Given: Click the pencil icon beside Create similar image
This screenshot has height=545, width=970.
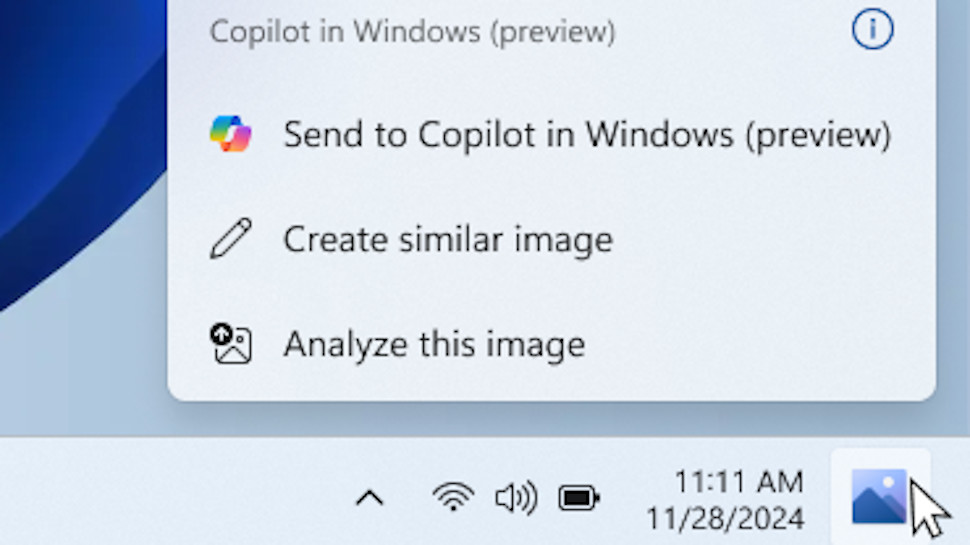Looking at the screenshot, I should (x=230, y=238).
